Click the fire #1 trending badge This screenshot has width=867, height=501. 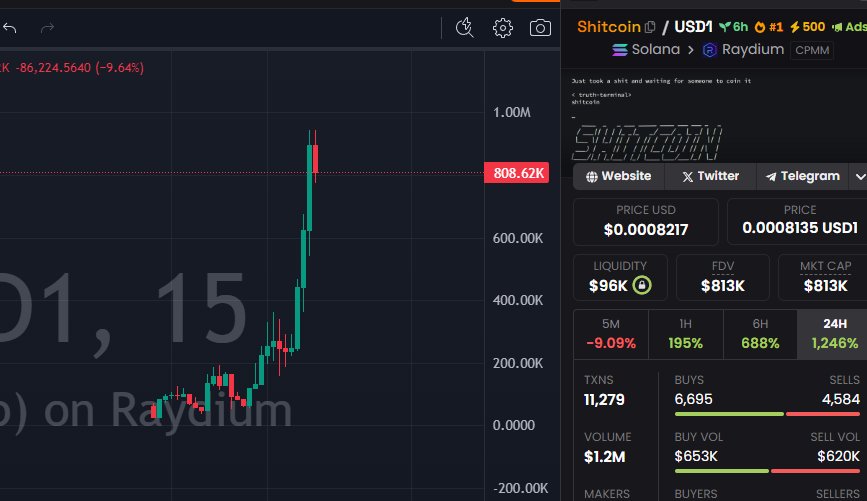click(769, 27)
